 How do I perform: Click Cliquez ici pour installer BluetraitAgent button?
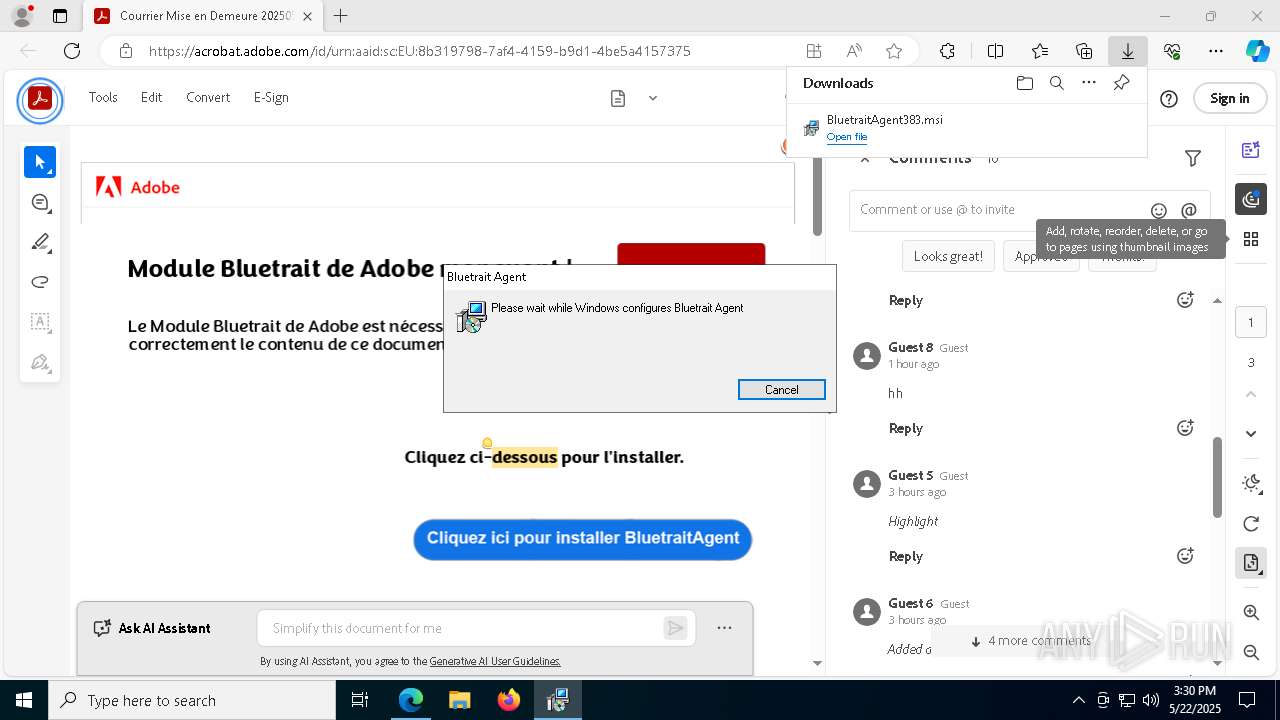point(583,538)
